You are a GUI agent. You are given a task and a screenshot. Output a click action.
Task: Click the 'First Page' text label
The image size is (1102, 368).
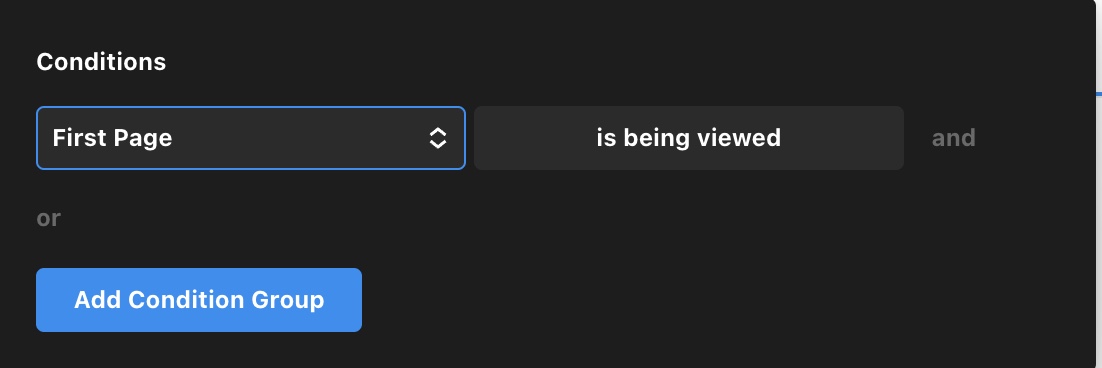pyautogui.click(x=112, y=138)
